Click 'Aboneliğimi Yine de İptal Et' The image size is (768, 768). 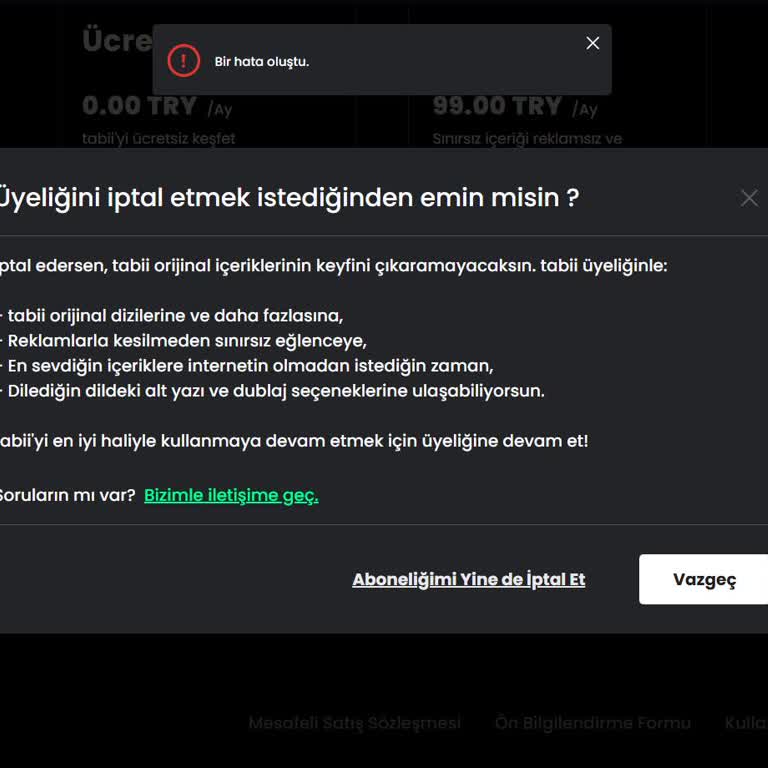click(x=469, y=579)
